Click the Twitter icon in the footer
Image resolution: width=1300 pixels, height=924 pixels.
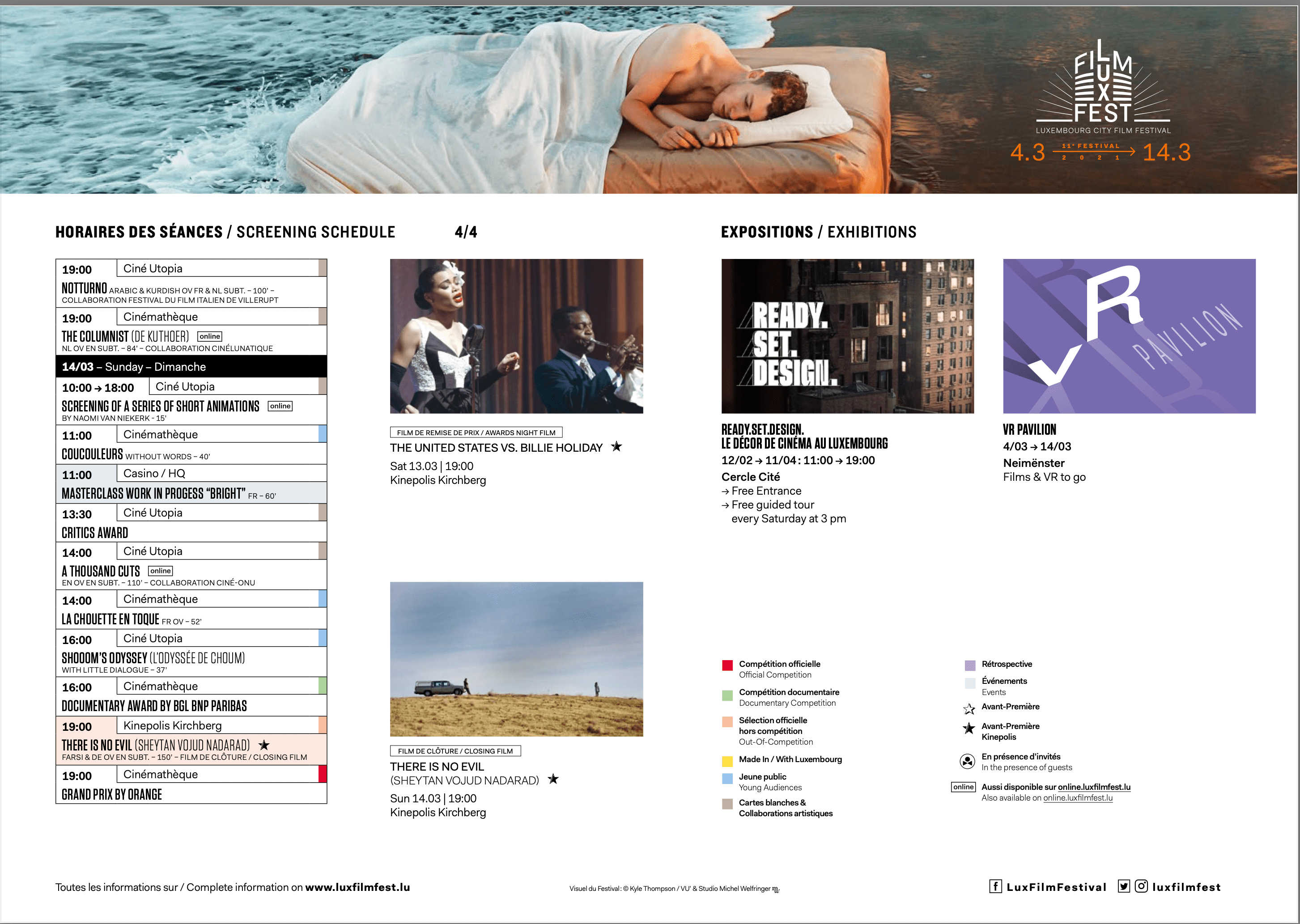[1124, 886]
